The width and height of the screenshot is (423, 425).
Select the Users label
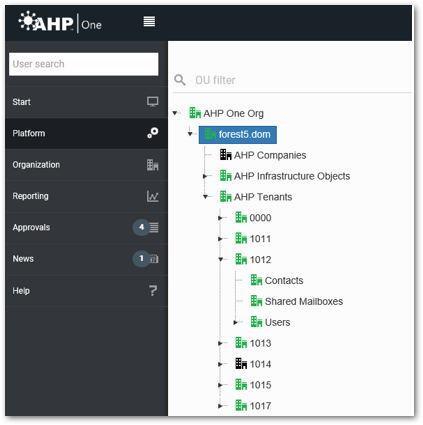coord(277,322)
